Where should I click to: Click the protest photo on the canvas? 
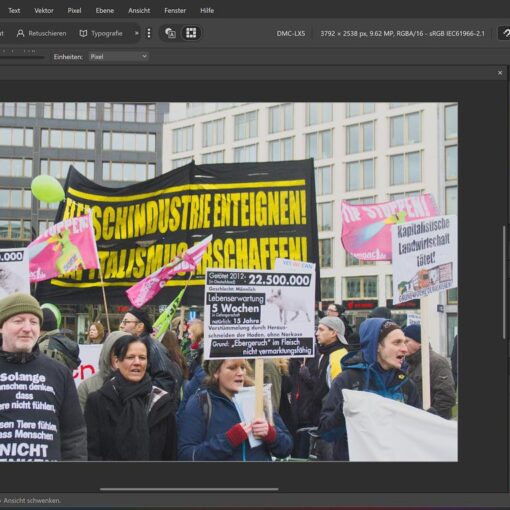pos(229,282)
